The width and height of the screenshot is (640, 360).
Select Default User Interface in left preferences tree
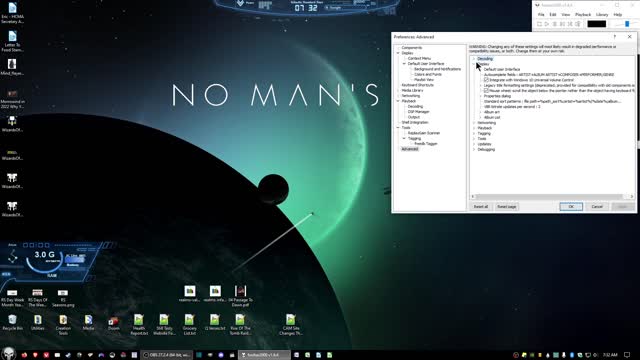[426, 64]
